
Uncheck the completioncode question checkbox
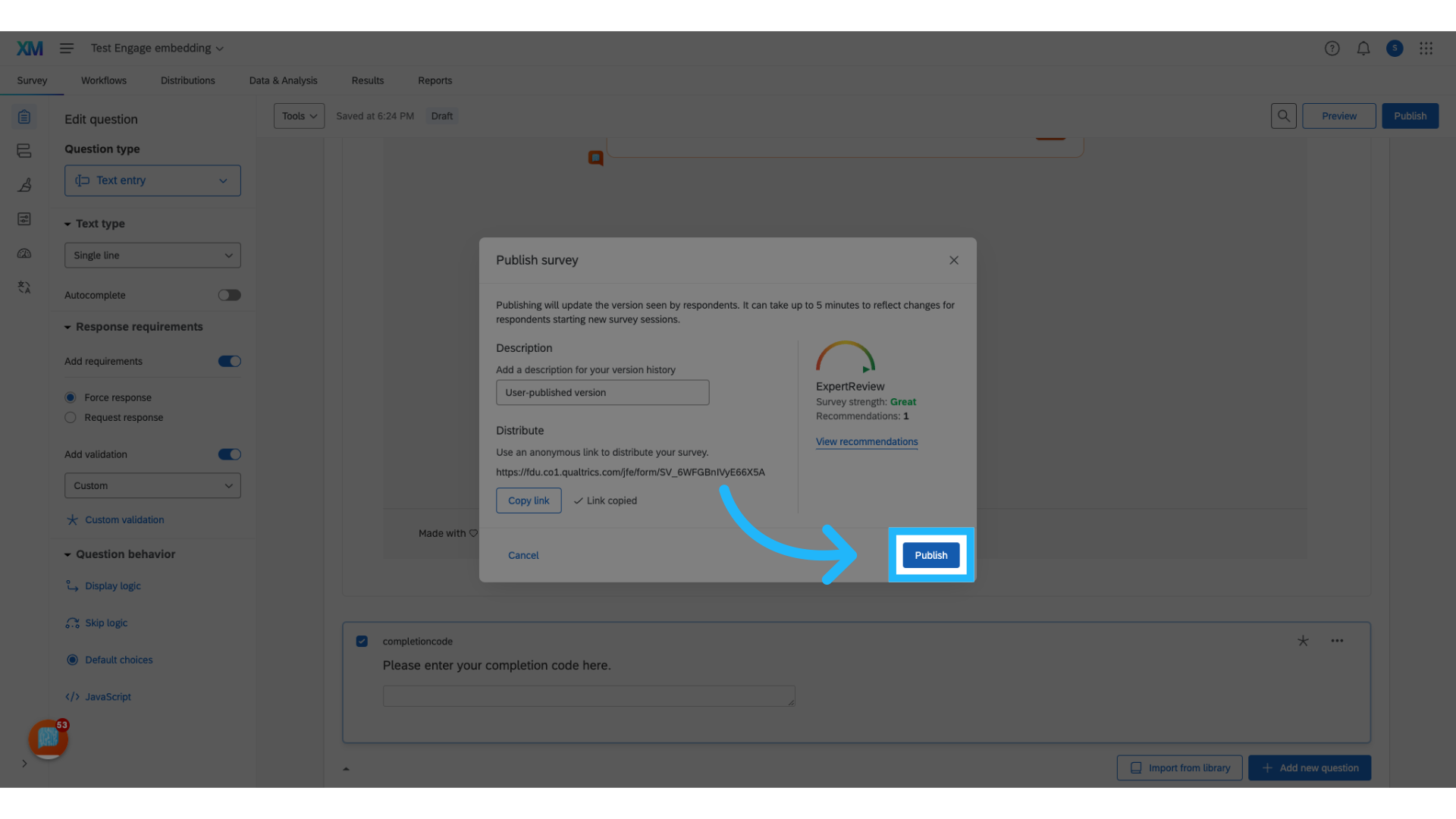point(362,642)
